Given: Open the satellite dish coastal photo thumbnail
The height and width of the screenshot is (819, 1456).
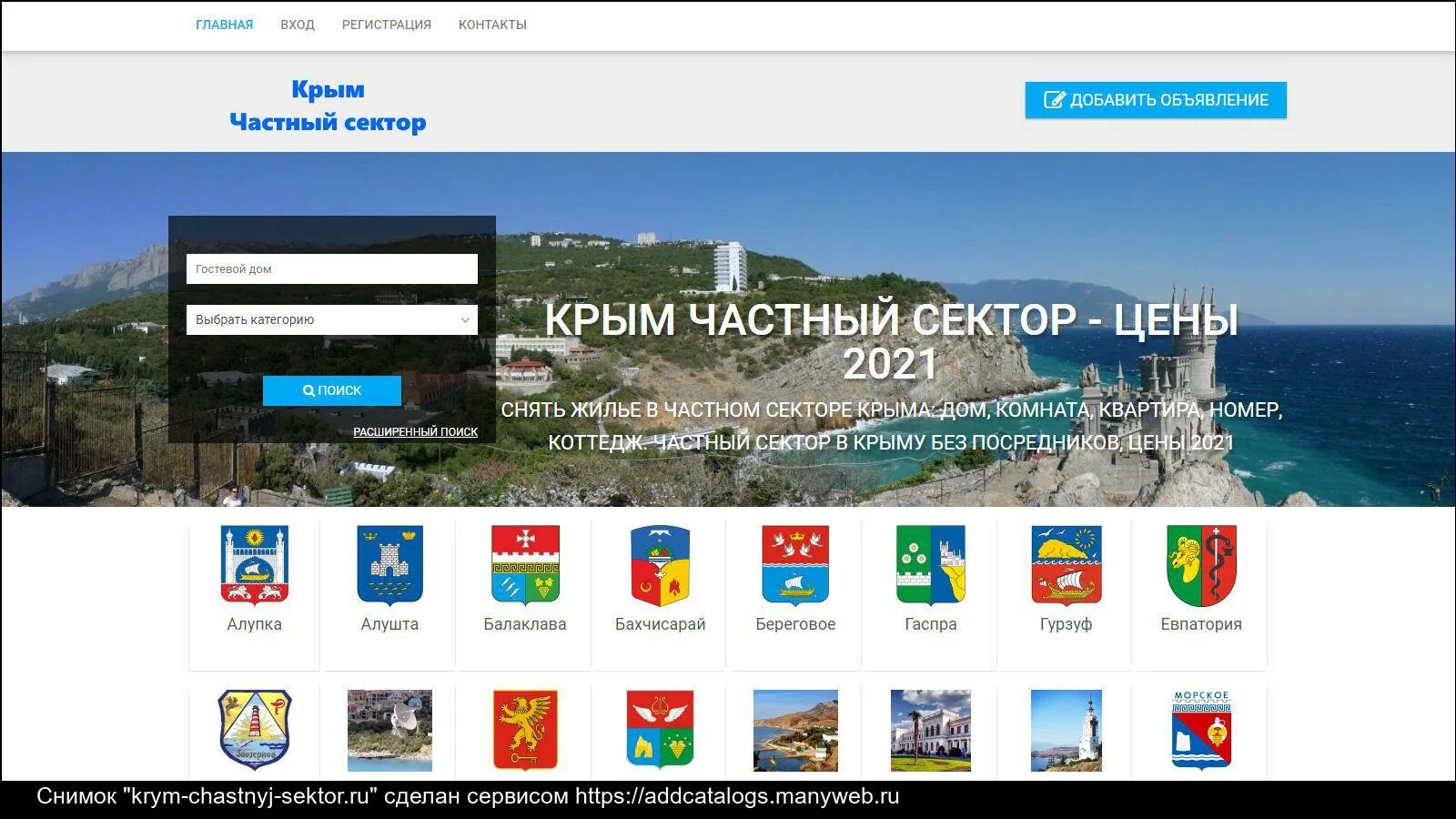Looking at the screenshot, I should (x=389, y=730).
